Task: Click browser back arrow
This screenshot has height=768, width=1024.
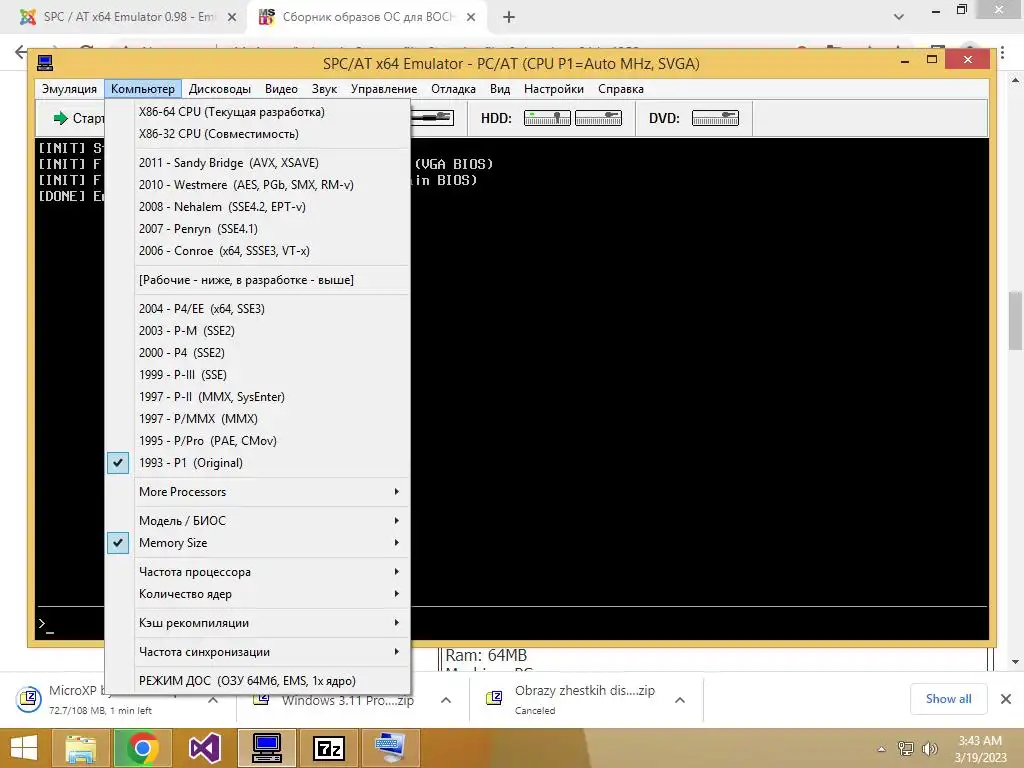Action: 21,51
